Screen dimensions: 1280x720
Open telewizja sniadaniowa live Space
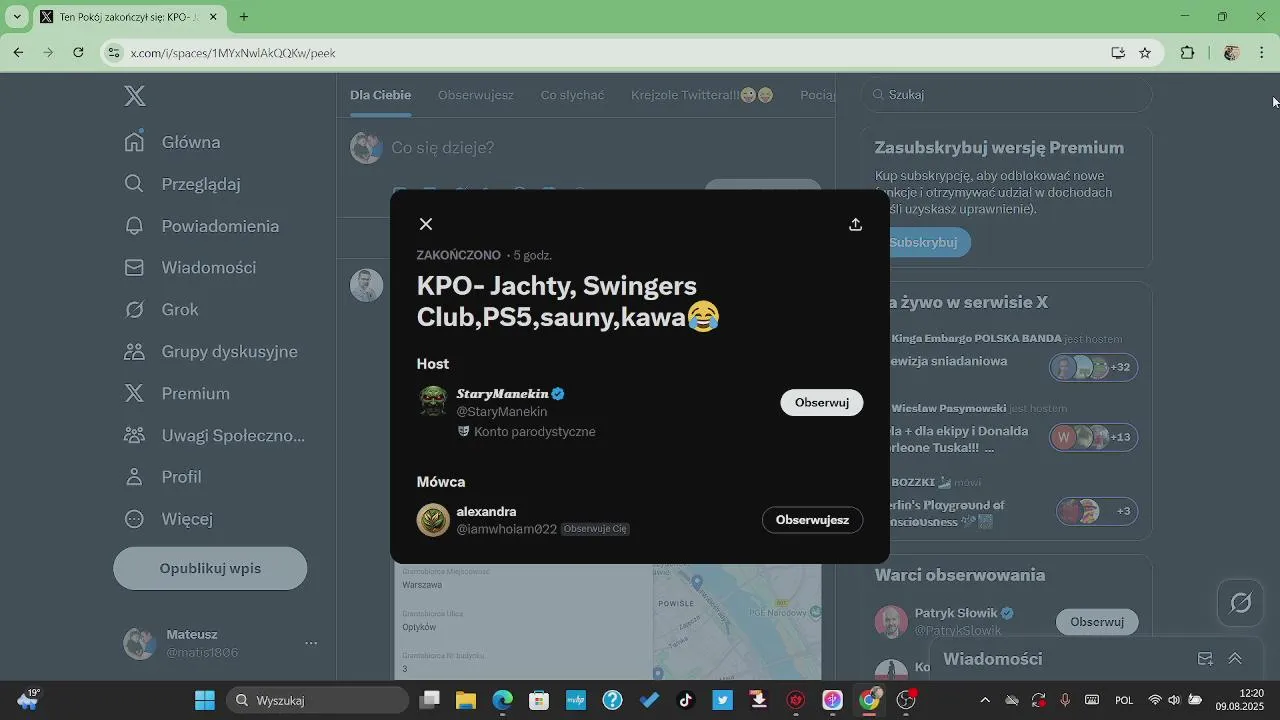tap(950, 361)
